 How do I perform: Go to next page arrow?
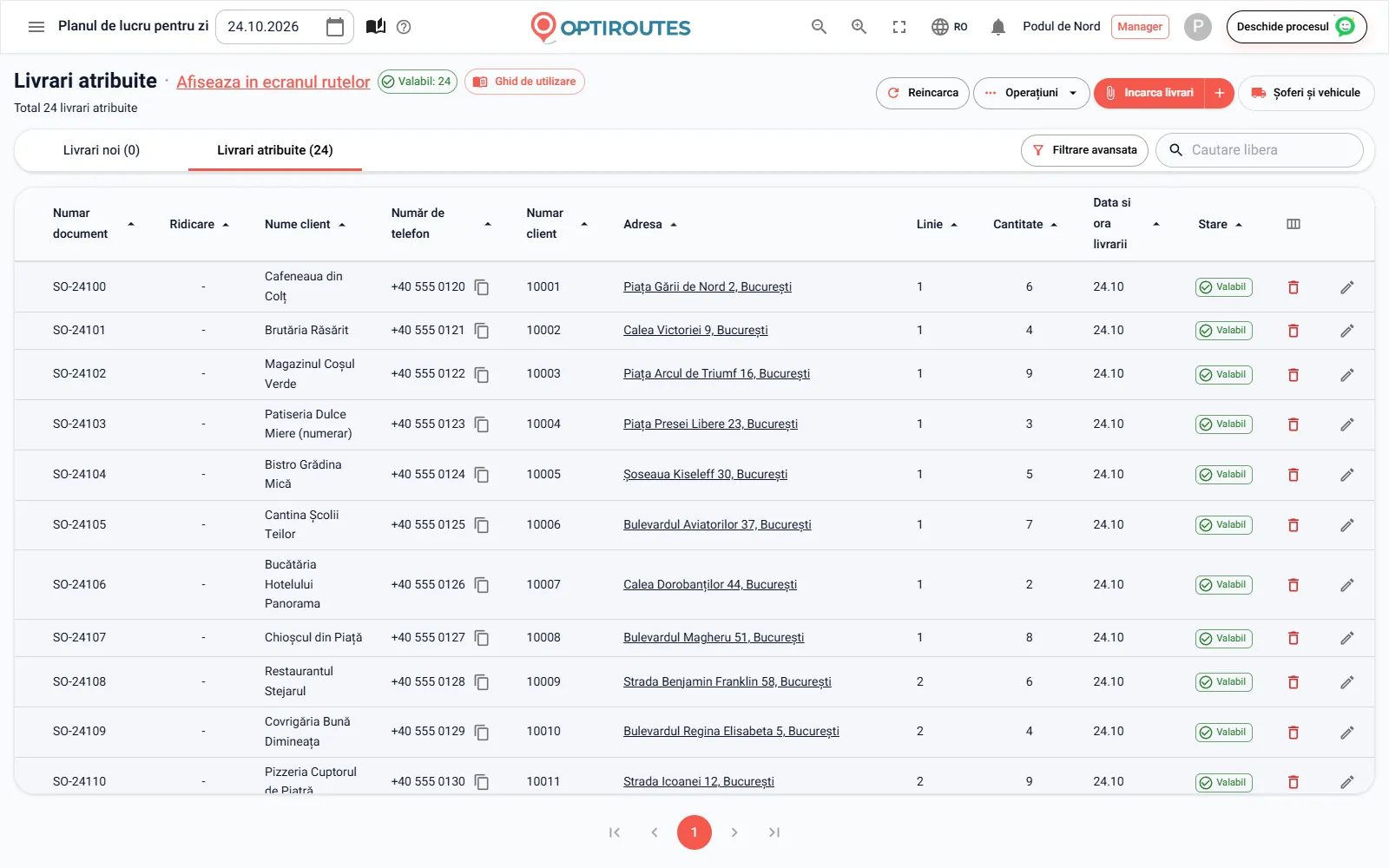(x=734, y=832)
